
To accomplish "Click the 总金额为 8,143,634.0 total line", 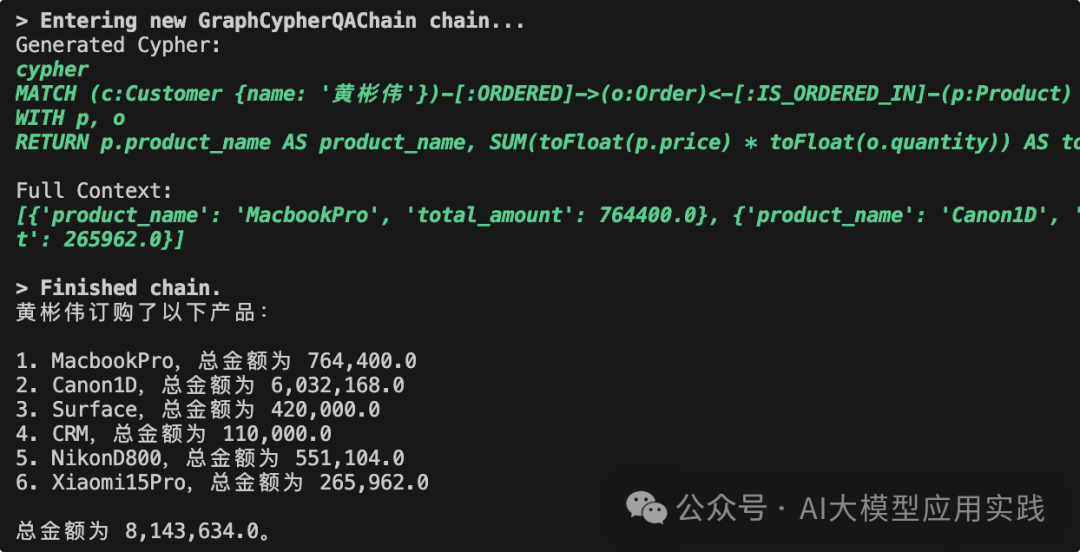I will pyautogui.click(x=143, y=531).
